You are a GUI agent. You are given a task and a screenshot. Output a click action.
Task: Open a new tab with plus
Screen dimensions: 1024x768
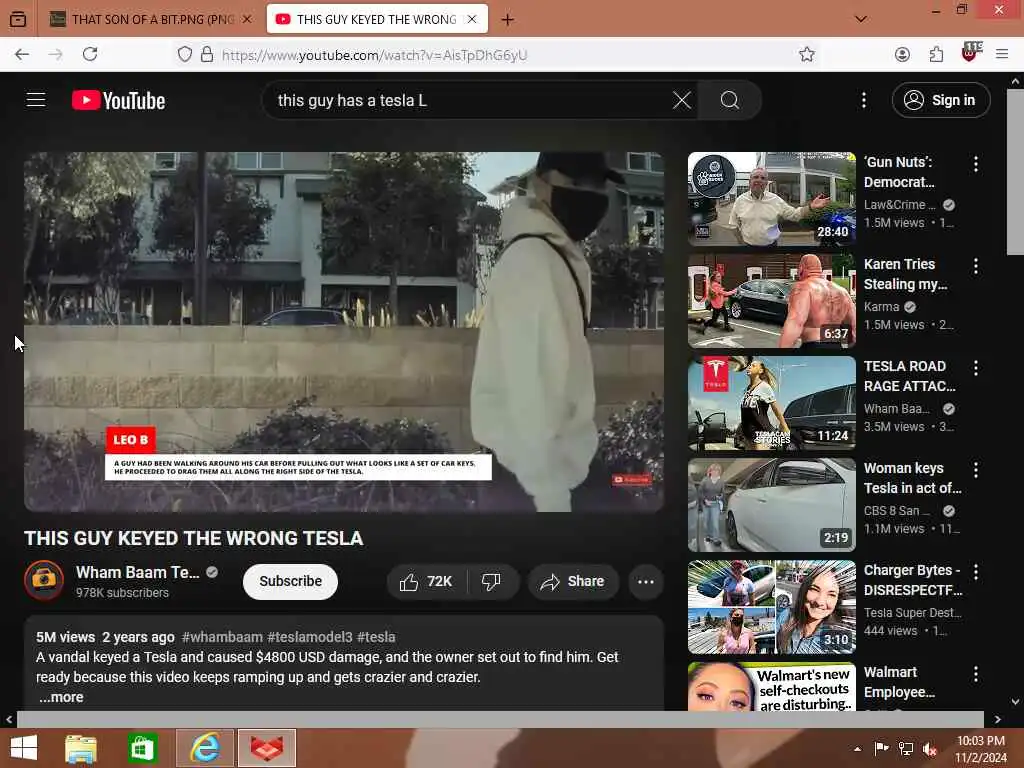click(x=507, y=20)
